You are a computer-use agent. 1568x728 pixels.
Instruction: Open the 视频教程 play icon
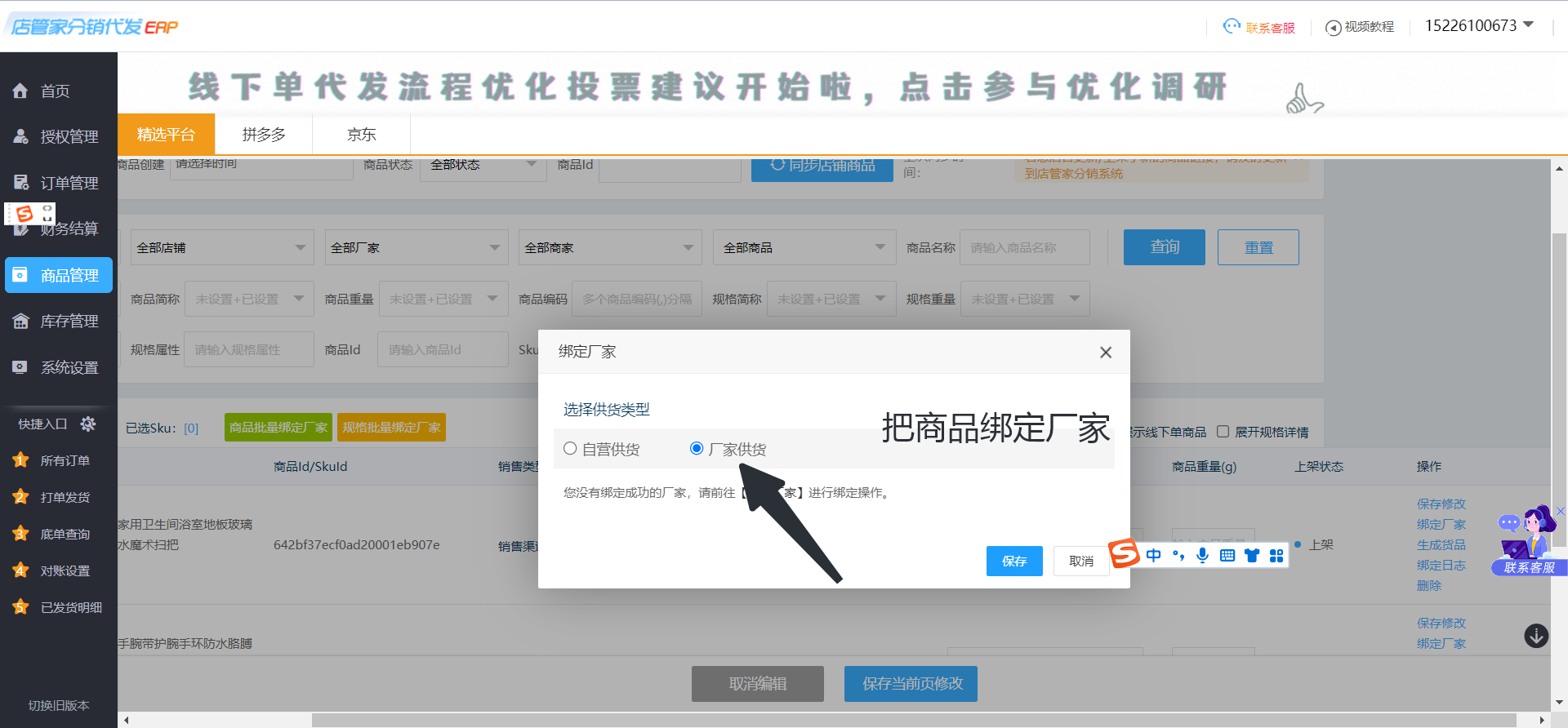click(1333, 28)
